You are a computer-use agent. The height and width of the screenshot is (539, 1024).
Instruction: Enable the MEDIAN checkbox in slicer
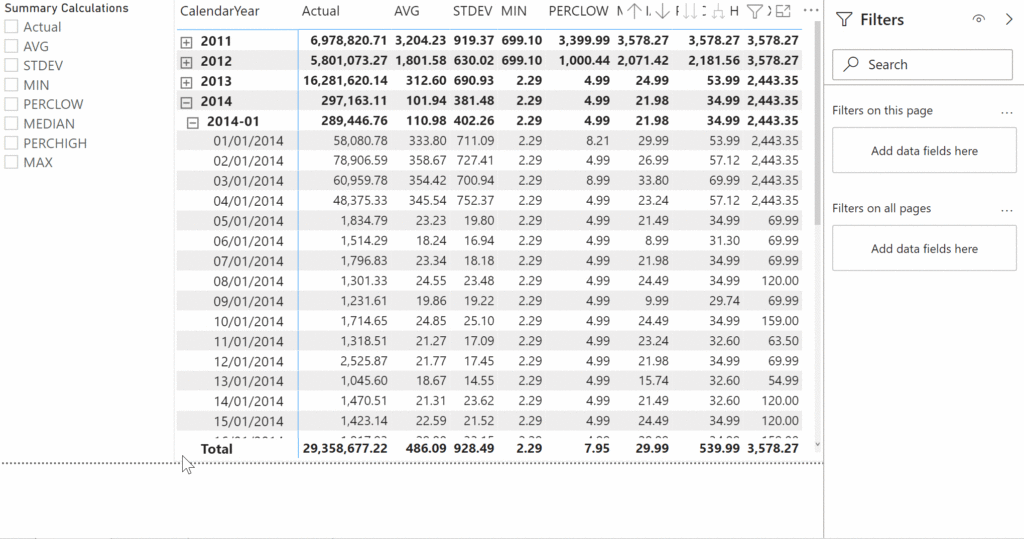(11, 124)
